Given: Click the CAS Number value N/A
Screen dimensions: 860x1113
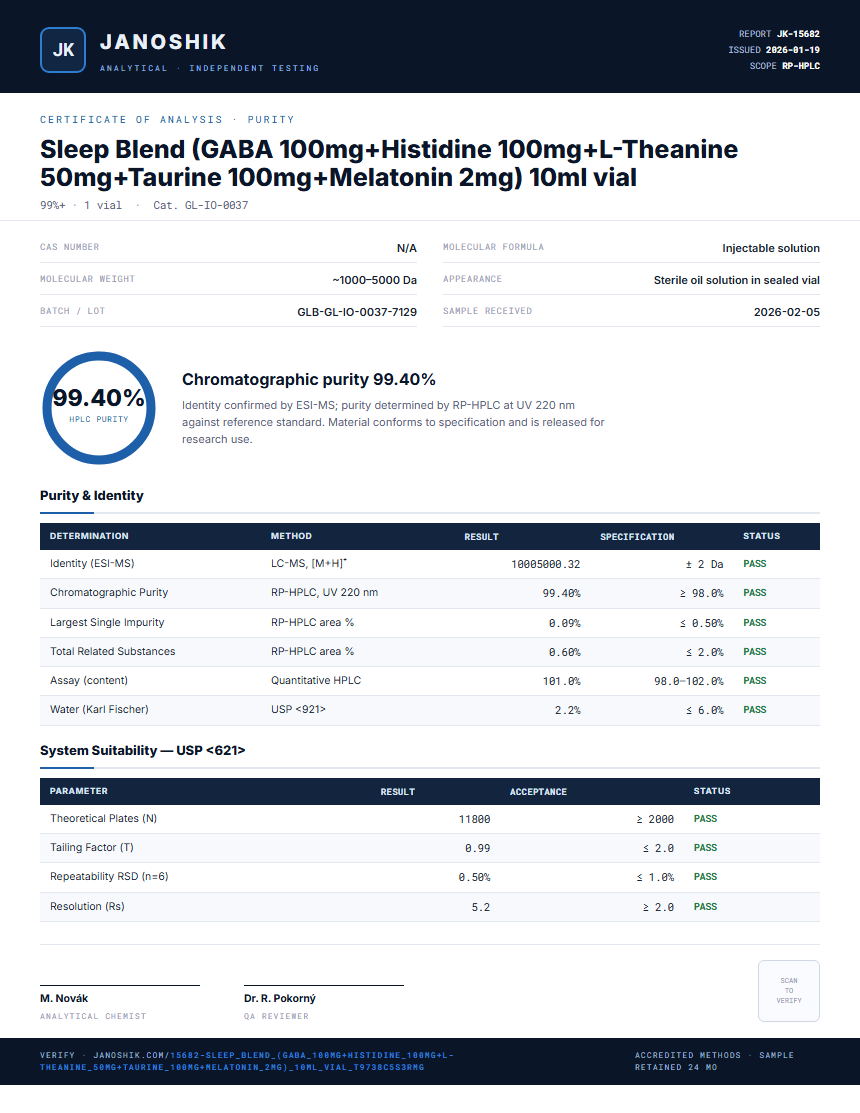Looking at the screenshot, I should click(x=407, y=248).
